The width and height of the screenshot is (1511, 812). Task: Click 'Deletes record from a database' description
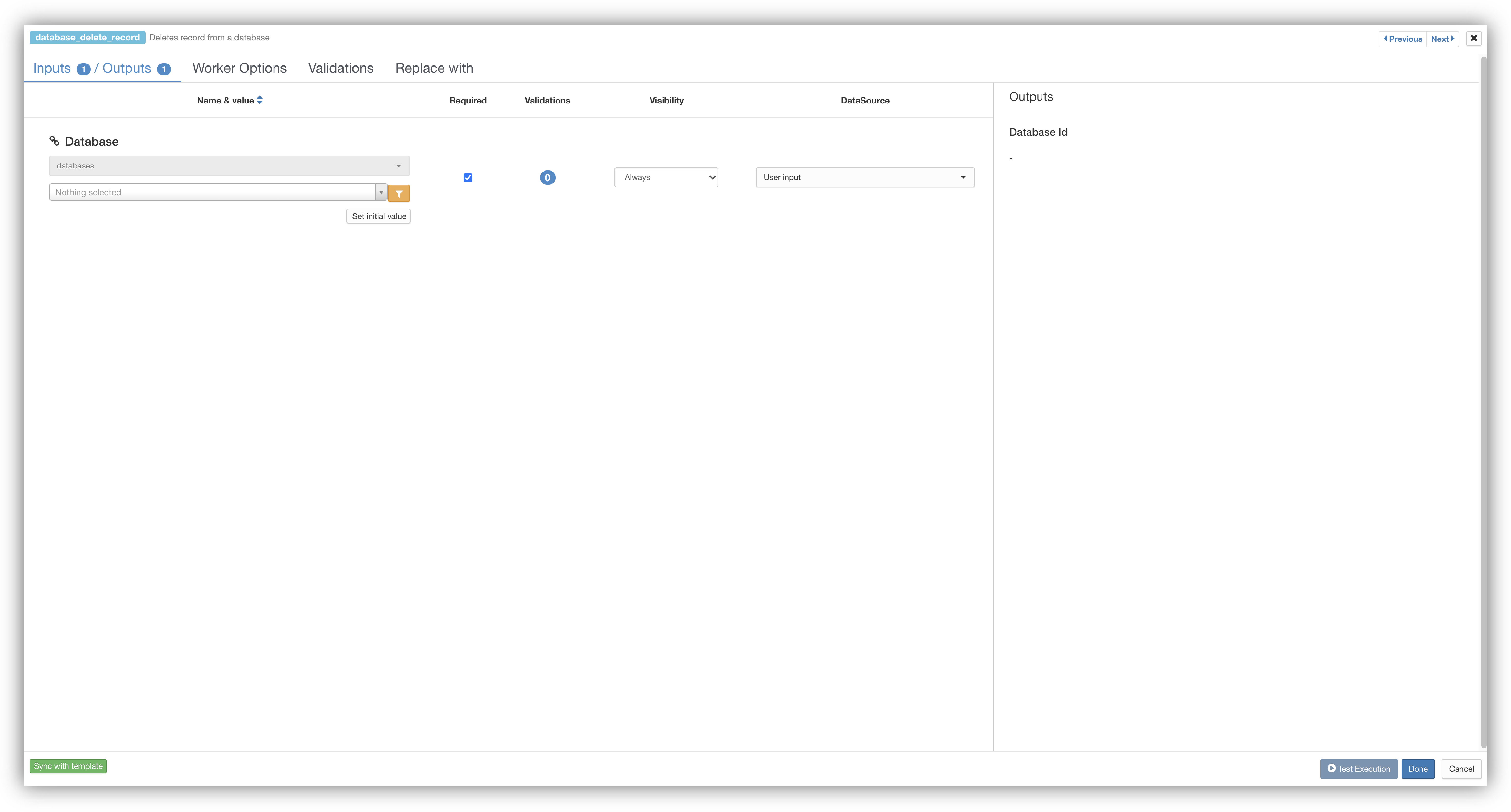[209, 38]
